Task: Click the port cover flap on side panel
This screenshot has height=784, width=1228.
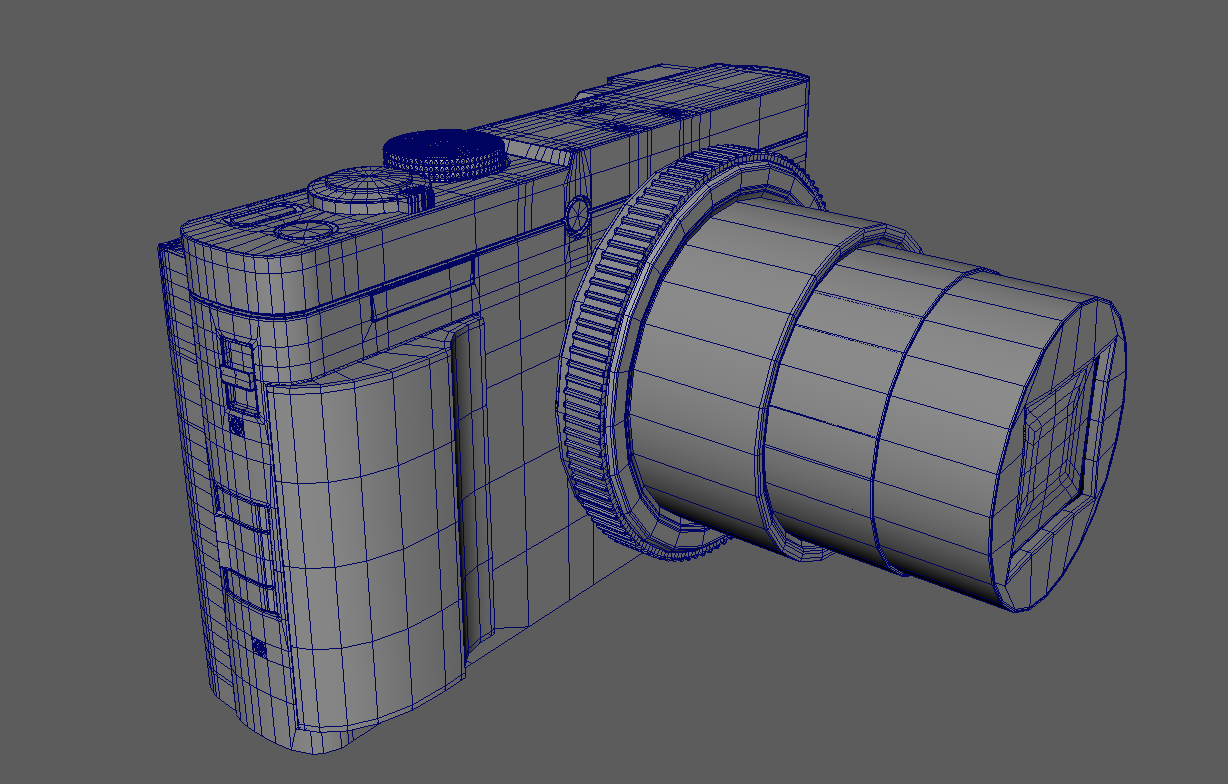Action: tap(245, 520)
